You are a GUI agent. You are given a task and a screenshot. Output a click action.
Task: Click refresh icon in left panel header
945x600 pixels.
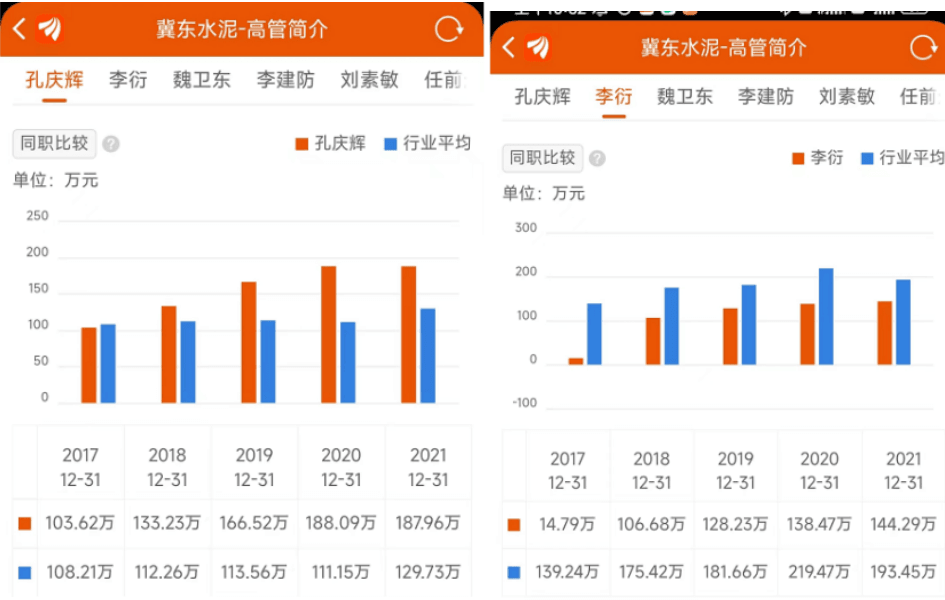click(x=449, y=29)
